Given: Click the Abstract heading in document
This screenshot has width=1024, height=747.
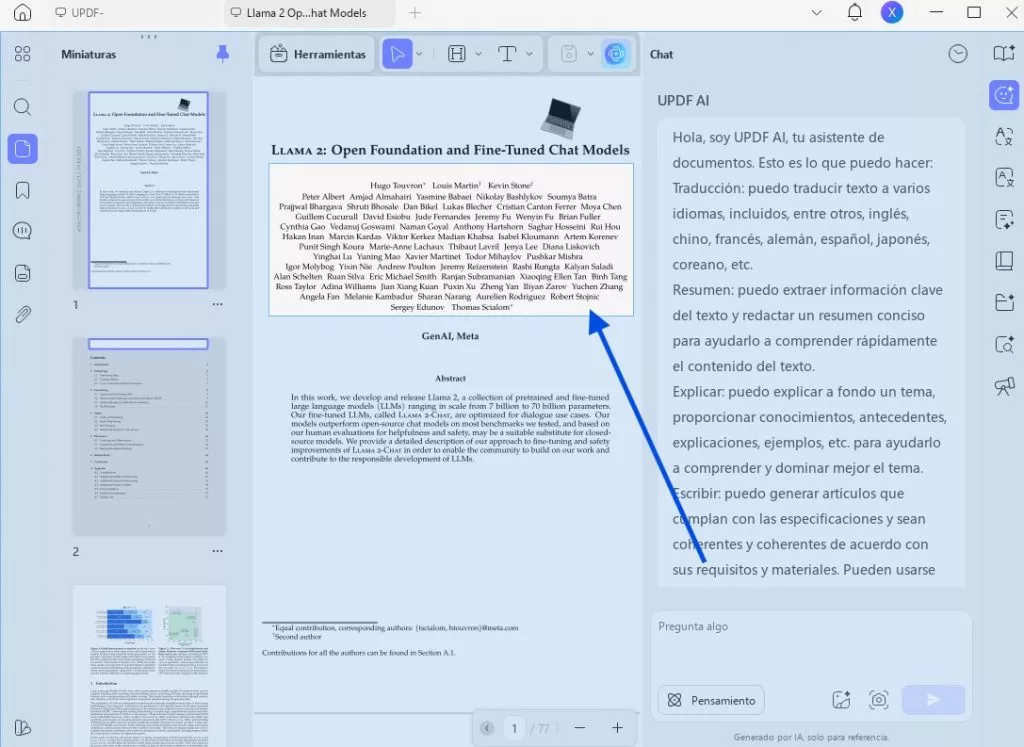Looking at the screenshot, I should click(x=450, y=378).
